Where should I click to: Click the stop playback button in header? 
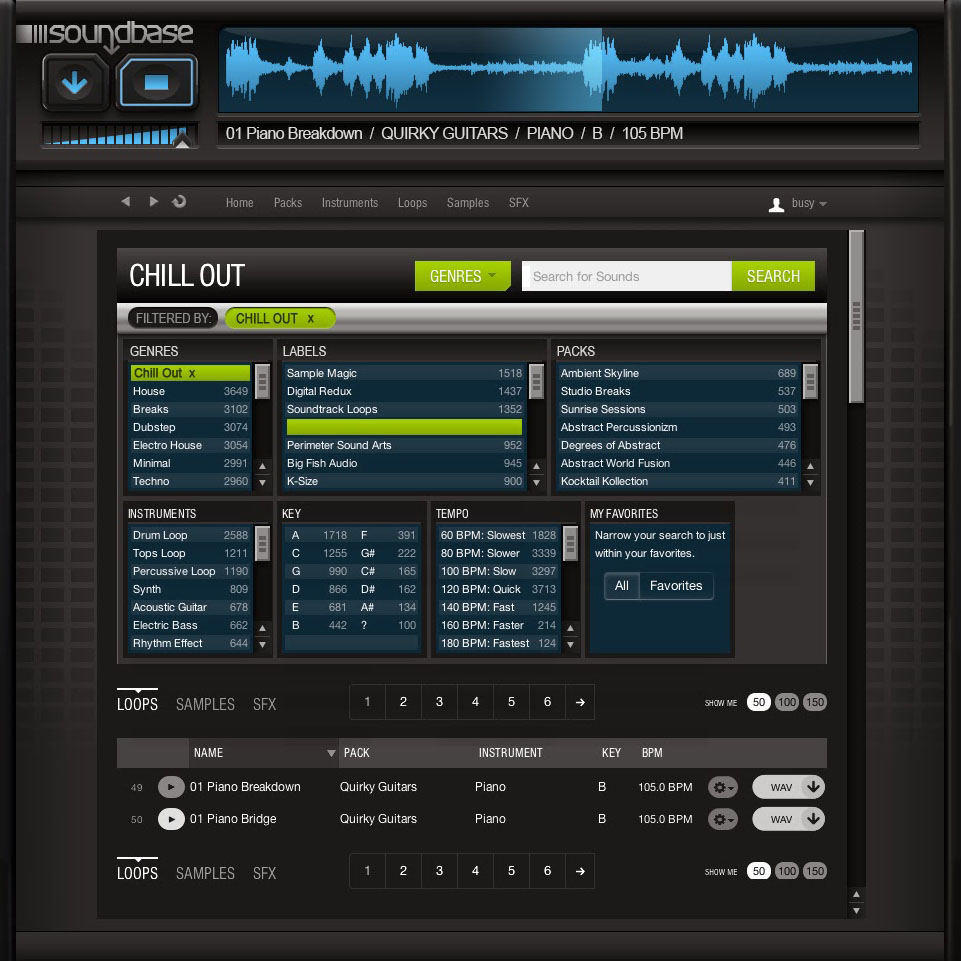tap(157, 83)
